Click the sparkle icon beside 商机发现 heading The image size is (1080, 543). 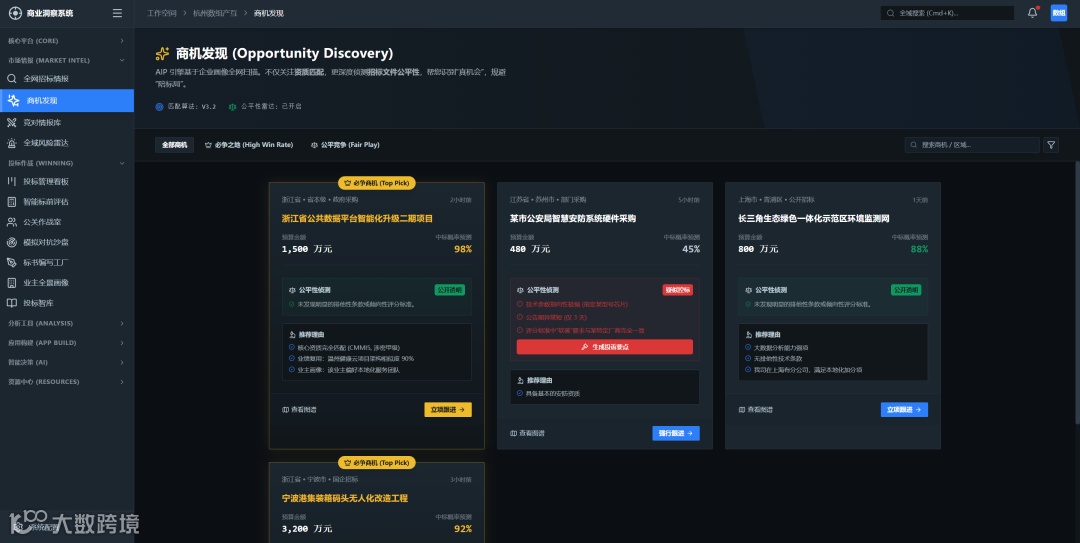(163, 54)
